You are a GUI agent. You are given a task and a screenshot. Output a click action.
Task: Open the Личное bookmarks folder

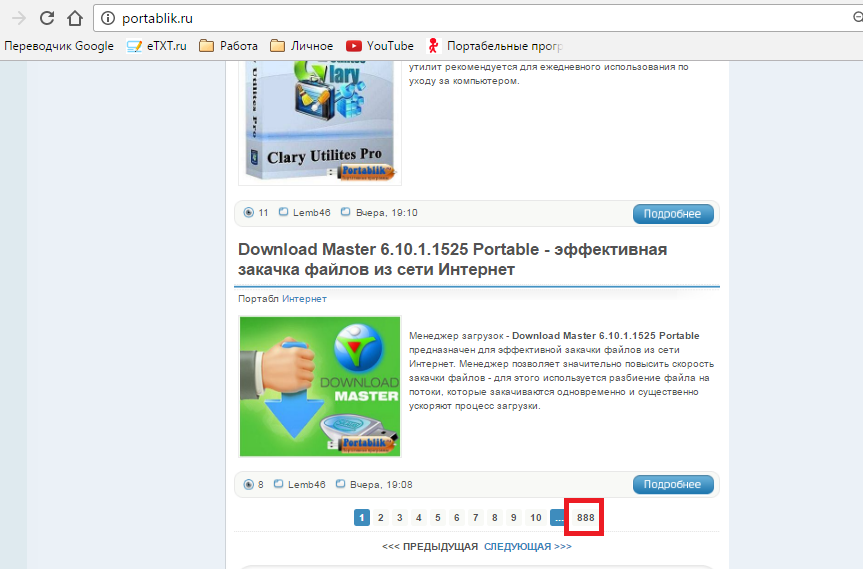(x=302, y=46)
